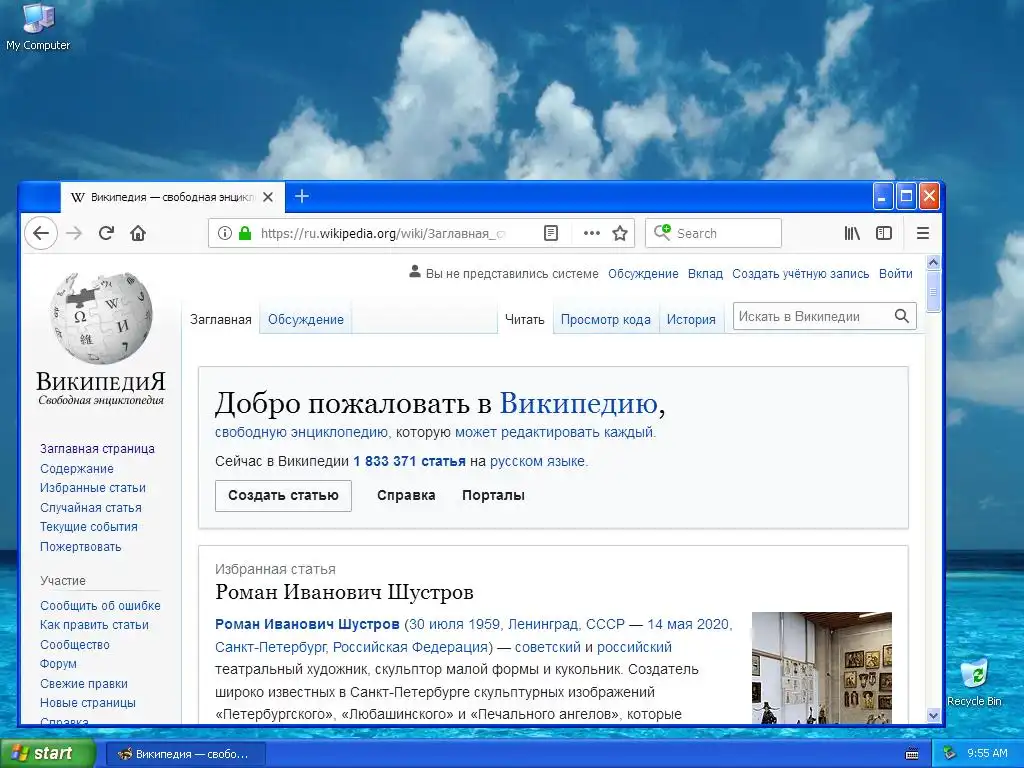Go back with the browser back arrow
The height and width of the screenshot is (768, 1024).
(40, 233)
